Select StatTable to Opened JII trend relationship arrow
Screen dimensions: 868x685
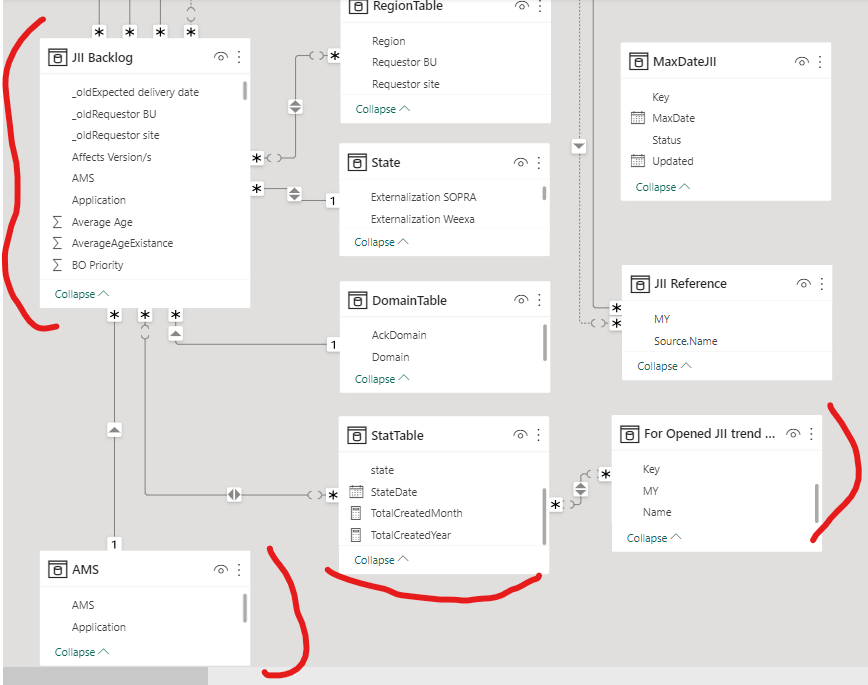point(580,489)
